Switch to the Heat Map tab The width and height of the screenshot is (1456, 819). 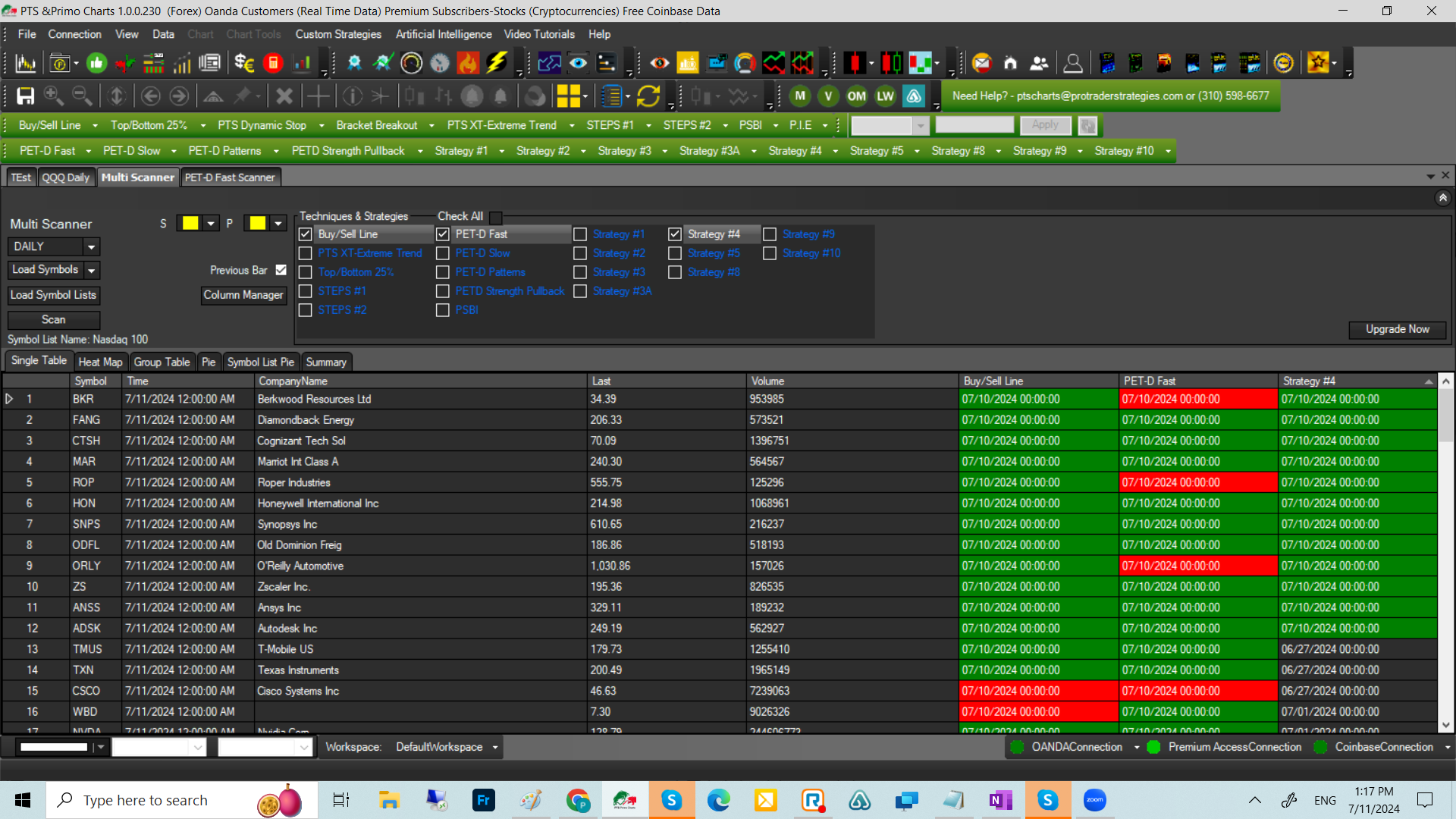(x=100, y=362)
